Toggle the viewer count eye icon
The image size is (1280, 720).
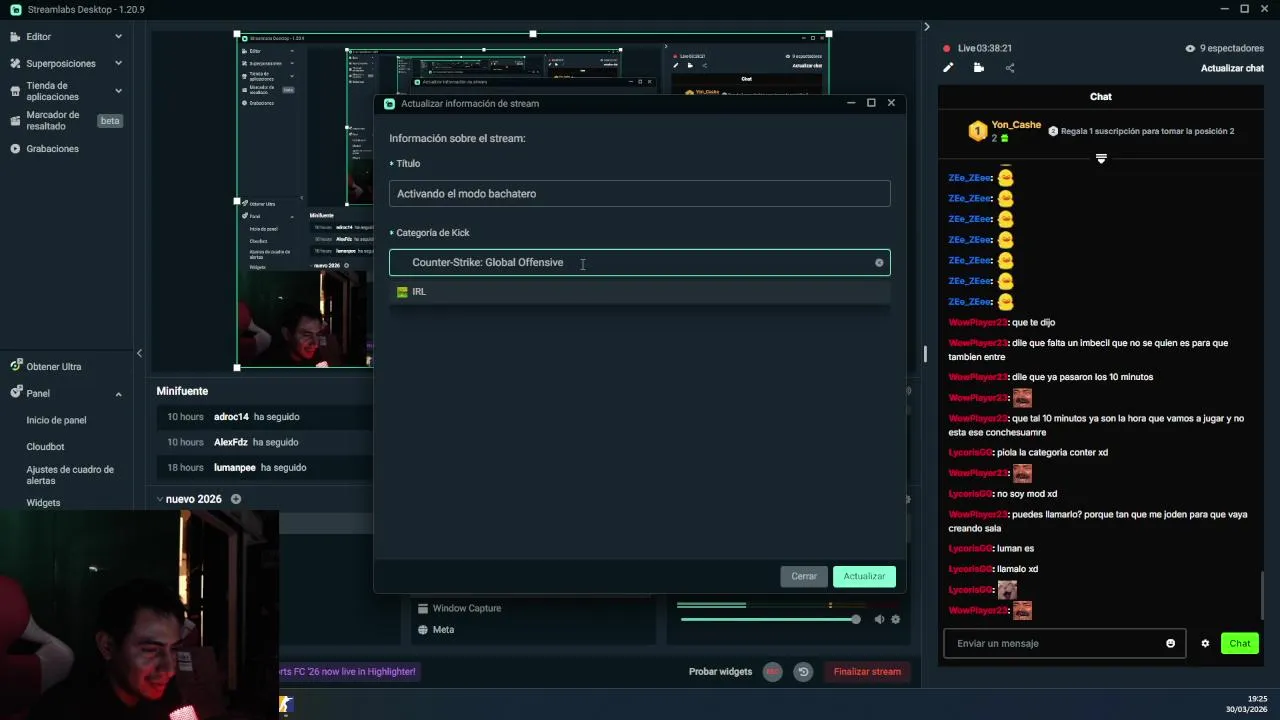point(1190,48)
